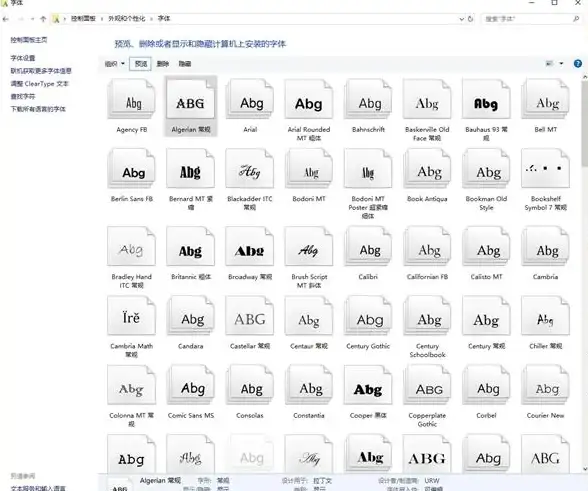Open the blue Help icon
588x491 pixels.
(x=578, y=63)
